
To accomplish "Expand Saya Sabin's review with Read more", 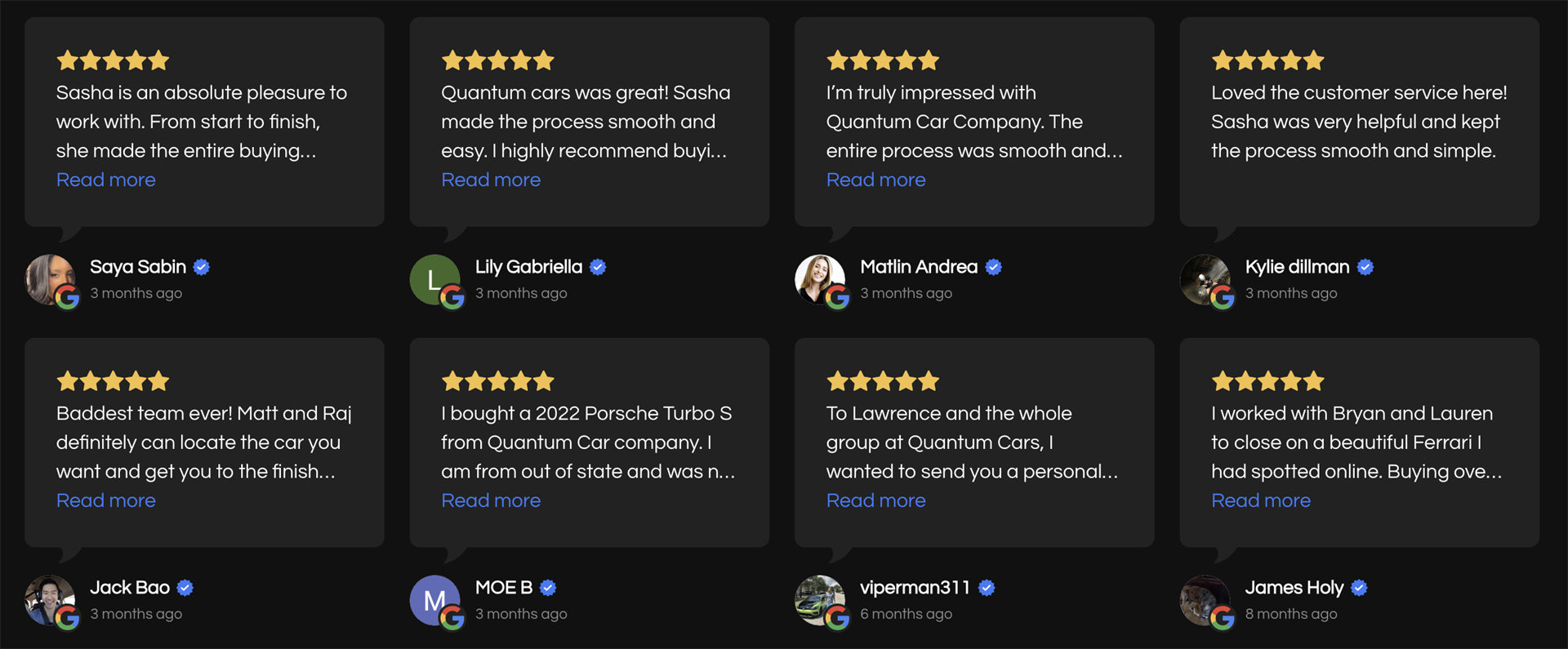I will [x=105, y=180].
